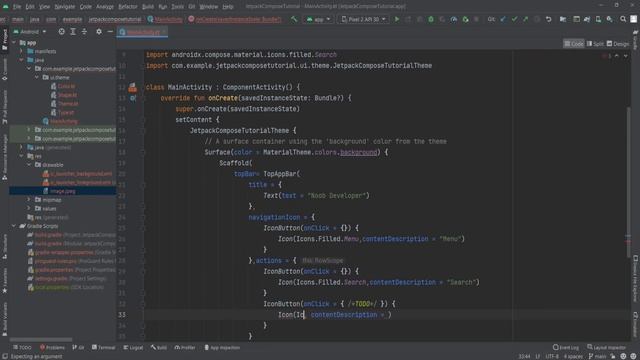Collapse the app module tree node
The width and height of the screenshot is (640, 360).
pyautogui.click(x=14, y=42)
